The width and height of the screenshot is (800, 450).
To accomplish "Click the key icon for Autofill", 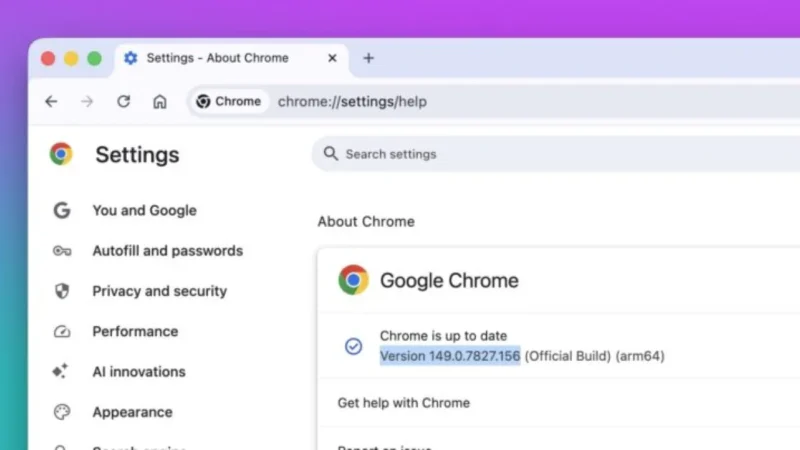I will (62, 251).
